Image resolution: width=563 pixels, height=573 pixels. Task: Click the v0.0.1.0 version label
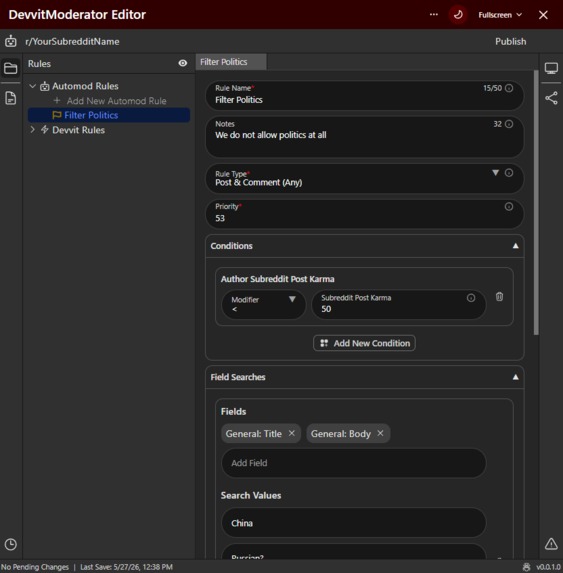point(548,567)
